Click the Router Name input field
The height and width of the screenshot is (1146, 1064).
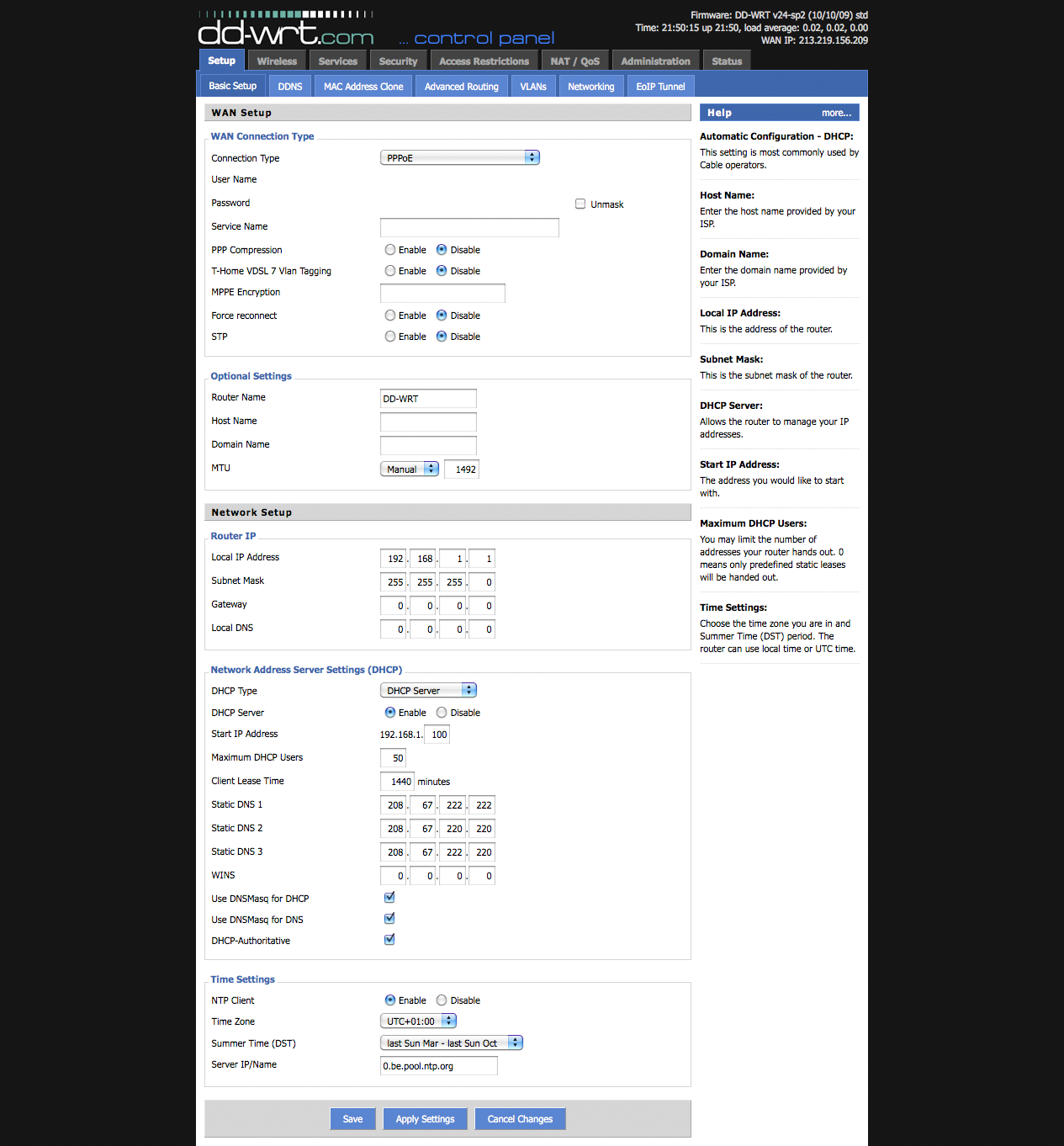(x=428, y=399)
